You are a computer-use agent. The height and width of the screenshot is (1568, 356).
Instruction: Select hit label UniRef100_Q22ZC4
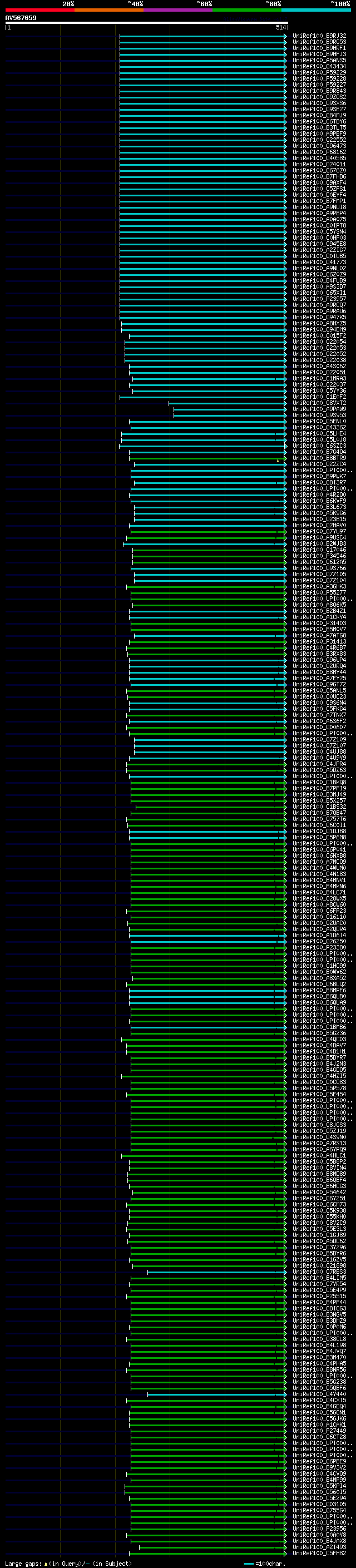[319, 464]
